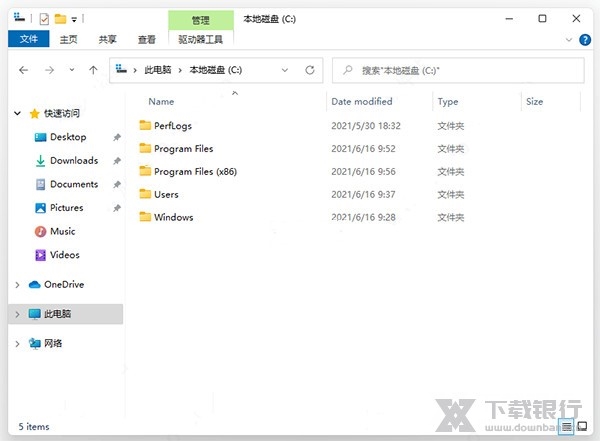
Task: Open the 驱动器工具 tab
Action: (x=201, y=39)
